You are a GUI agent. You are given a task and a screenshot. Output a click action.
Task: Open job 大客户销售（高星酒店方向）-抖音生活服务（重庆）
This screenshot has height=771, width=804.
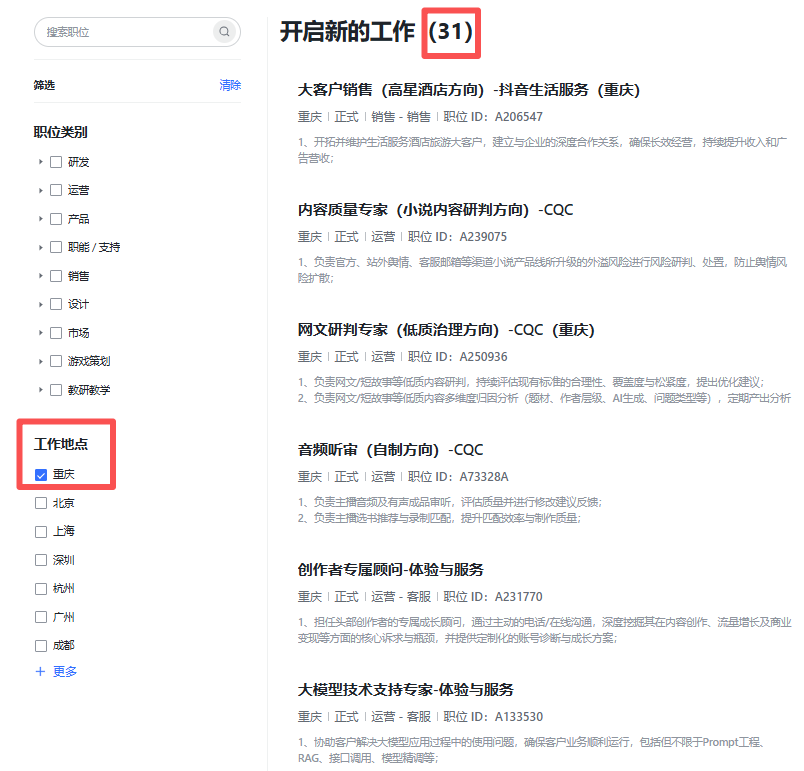[469, 90]
